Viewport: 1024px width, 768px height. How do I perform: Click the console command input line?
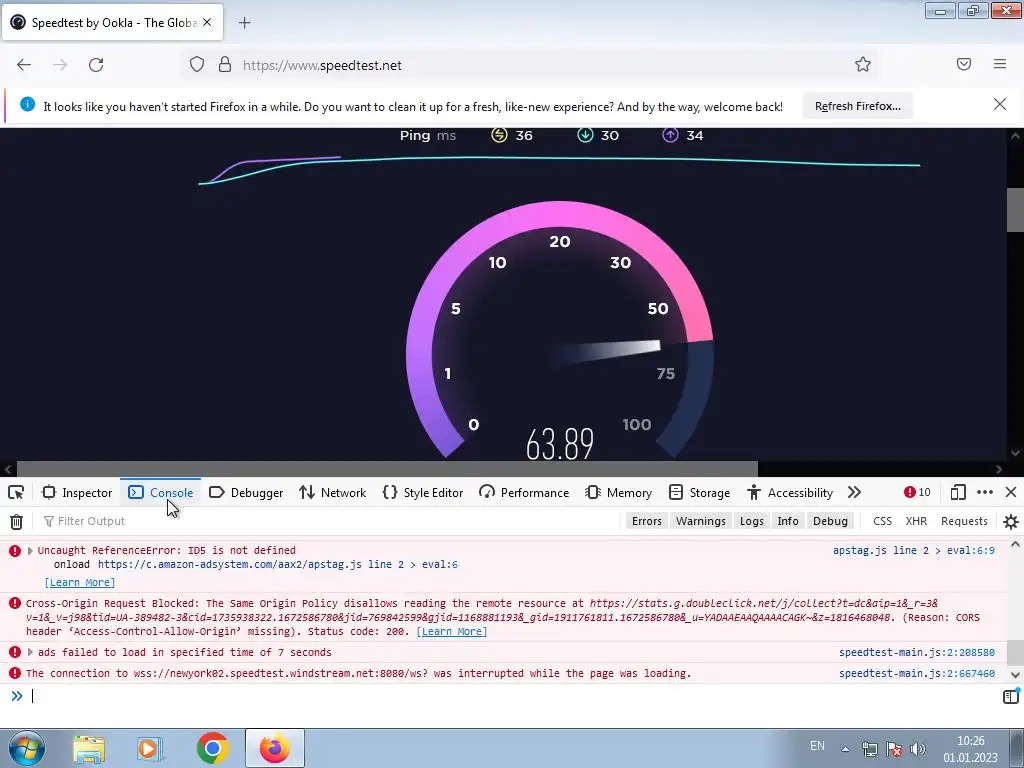click(513, 696)
